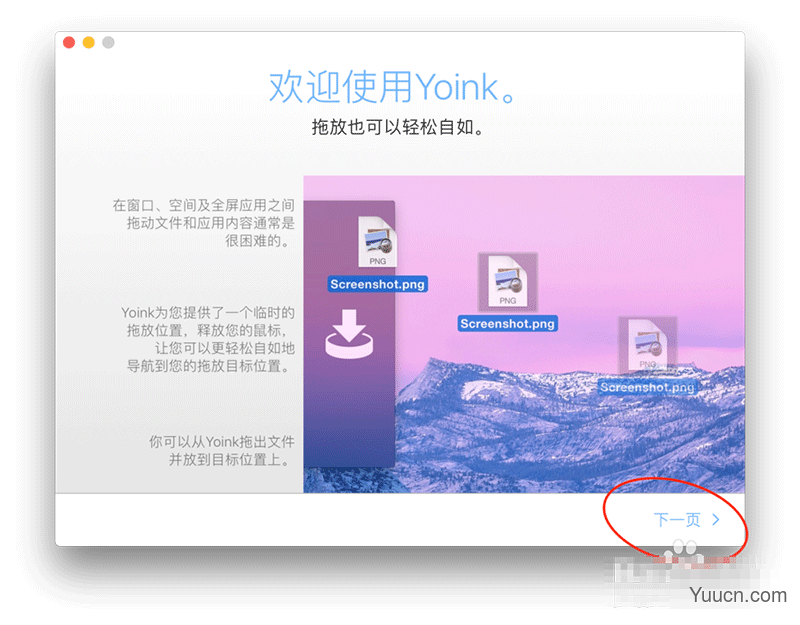
Task: Minimize the window with the yellow button
Action: click(89, 42)
